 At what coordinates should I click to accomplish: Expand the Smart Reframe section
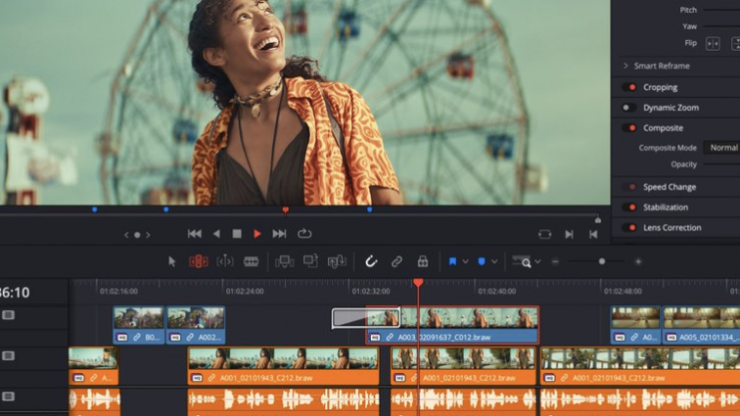pyautogui.click(x=626, y=66)
